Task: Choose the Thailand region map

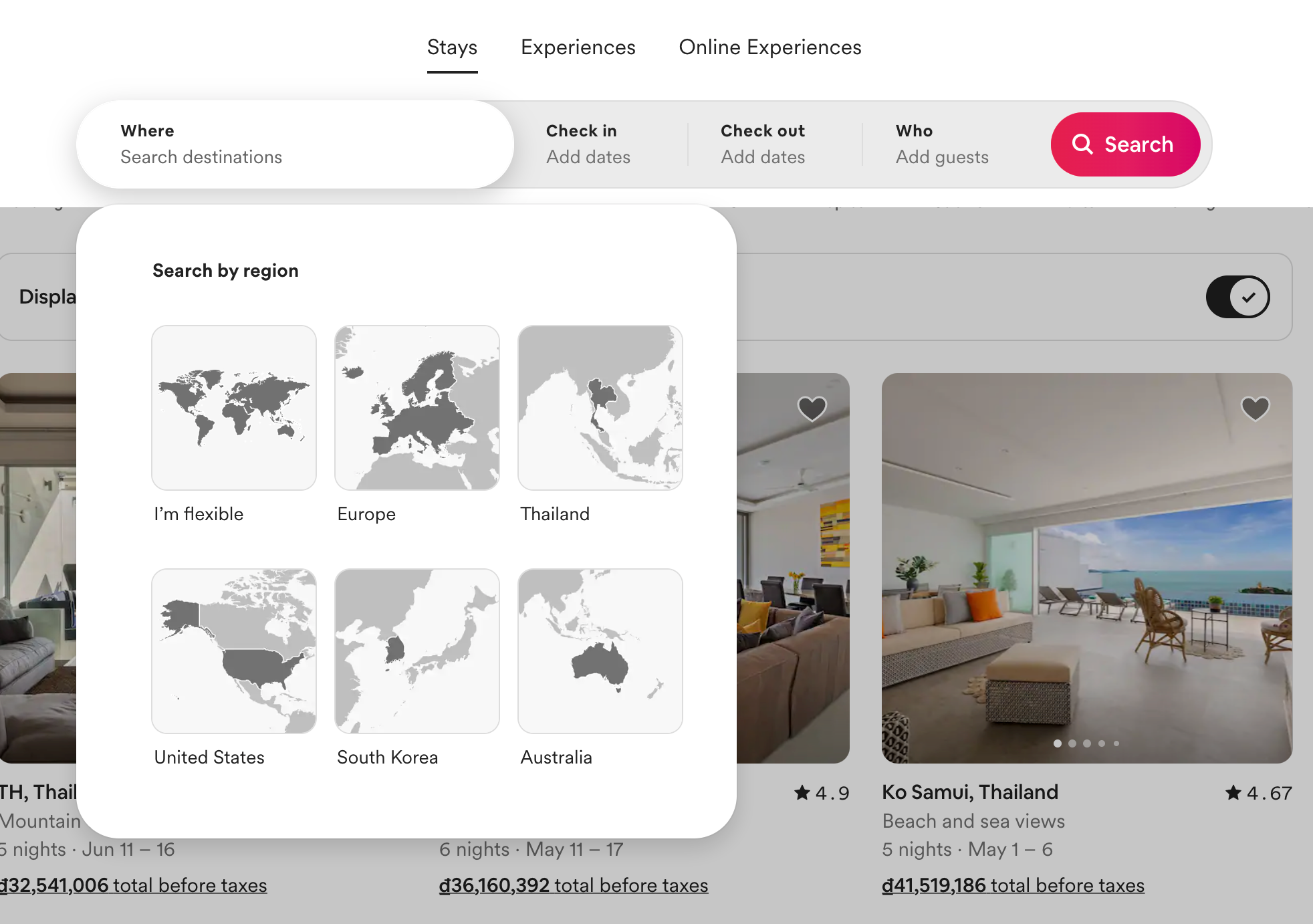Action: click(600, 408)
